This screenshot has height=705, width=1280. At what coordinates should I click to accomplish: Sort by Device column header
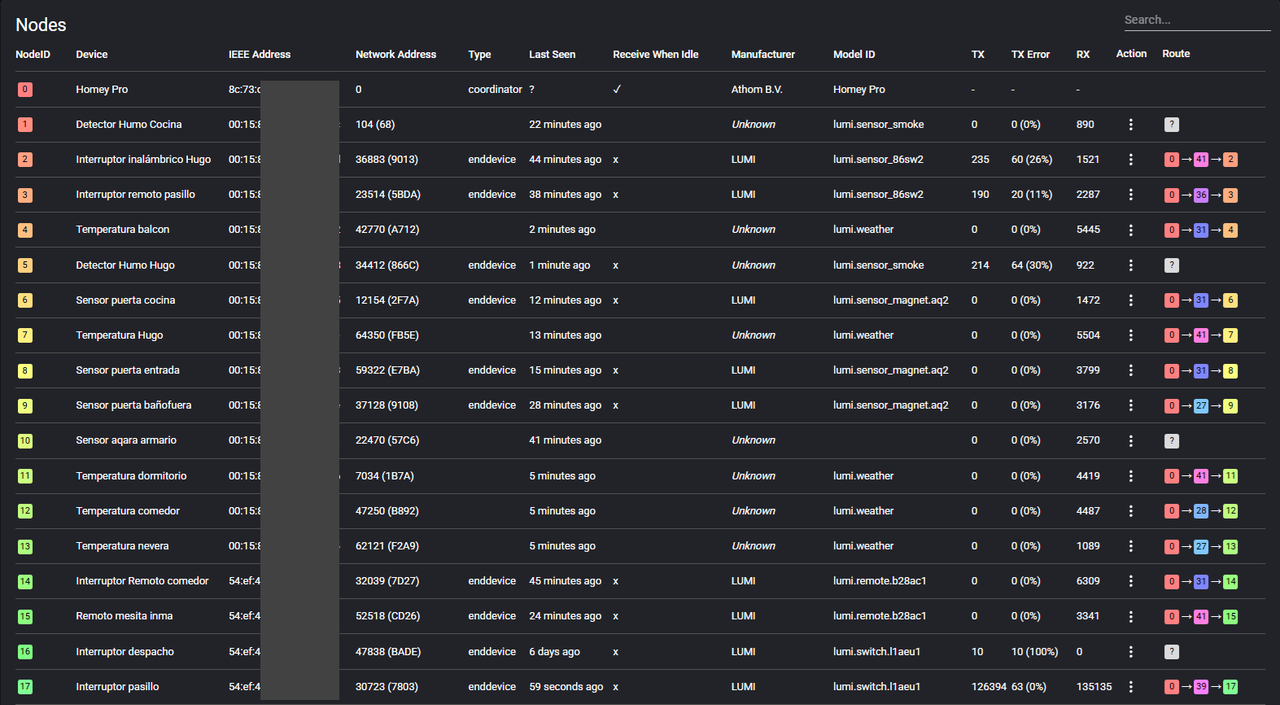tap(91, 54)
